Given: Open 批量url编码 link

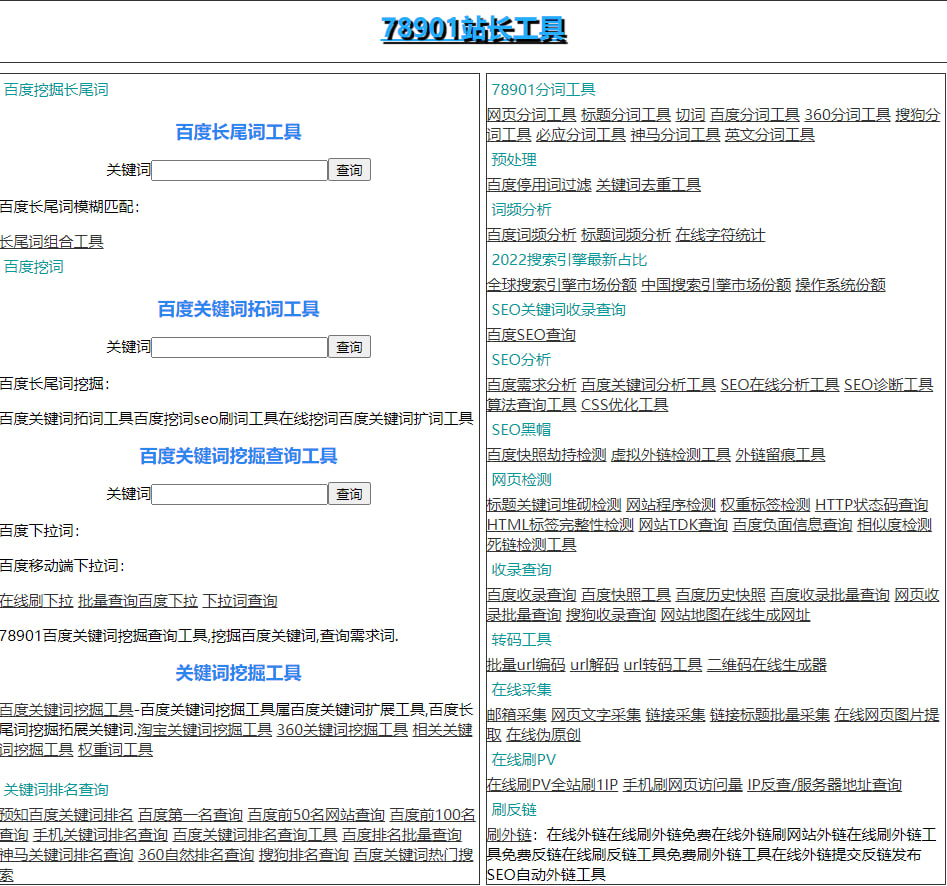Looking at the screenshot, I should pos(526,665).
